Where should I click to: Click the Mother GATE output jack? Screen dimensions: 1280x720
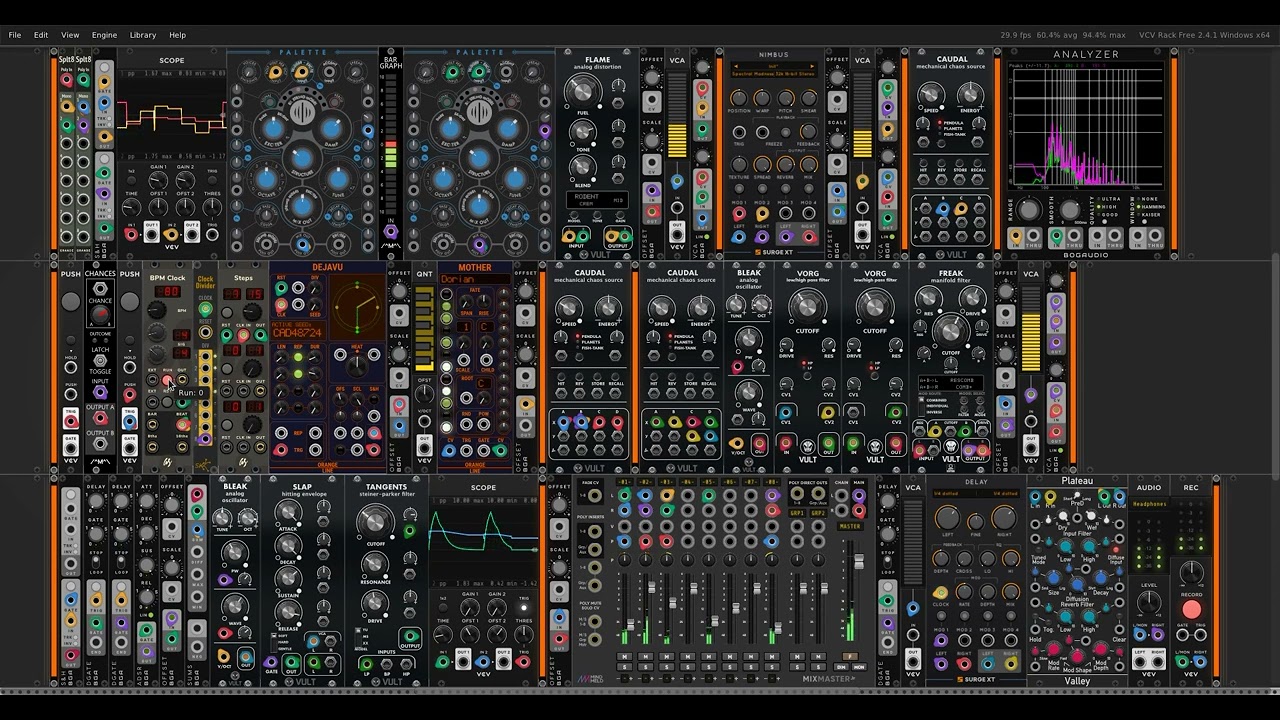(483, 451)
